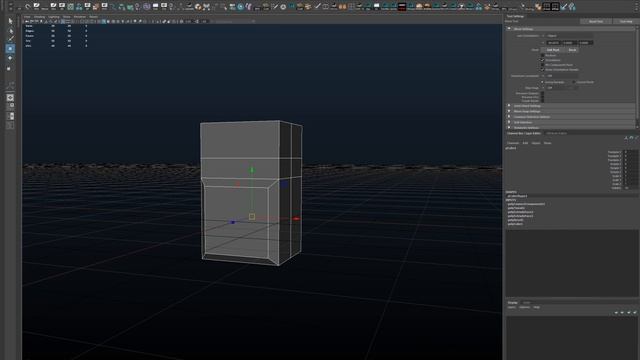Set four-view quick layout

click(10, 107)
